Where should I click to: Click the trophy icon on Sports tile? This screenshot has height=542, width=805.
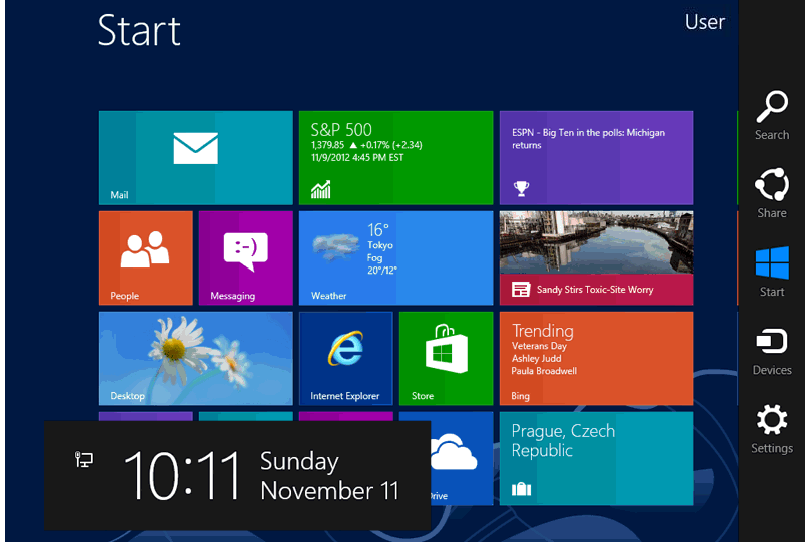(521, 188)
